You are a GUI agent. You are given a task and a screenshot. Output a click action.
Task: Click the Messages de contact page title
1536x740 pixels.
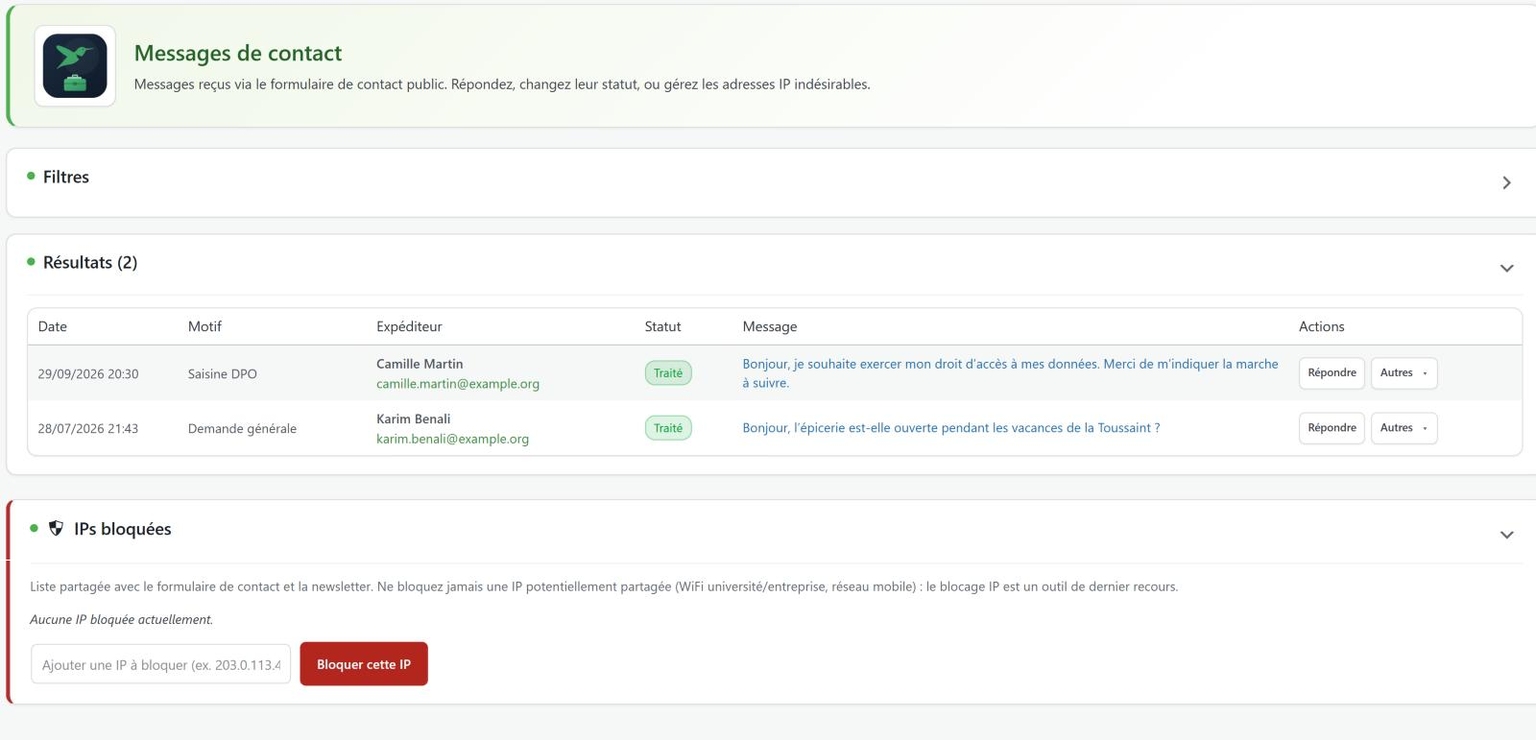pyautogui.click(x=238, y=53)
